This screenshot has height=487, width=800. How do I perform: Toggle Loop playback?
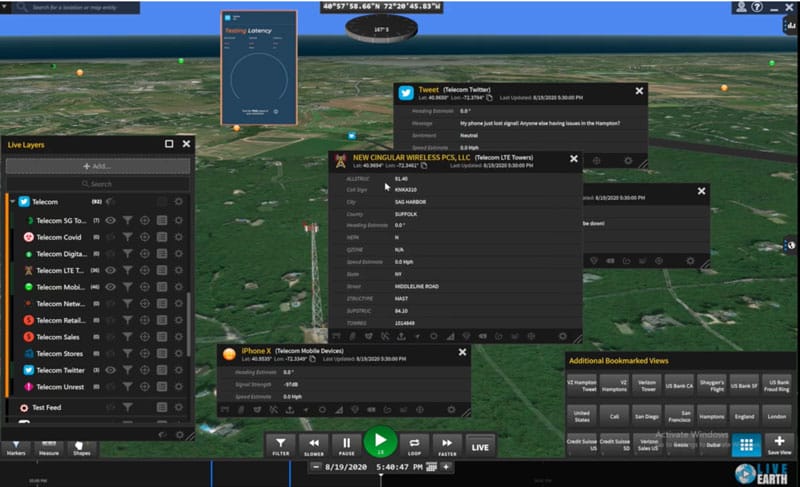click(414, 446)
